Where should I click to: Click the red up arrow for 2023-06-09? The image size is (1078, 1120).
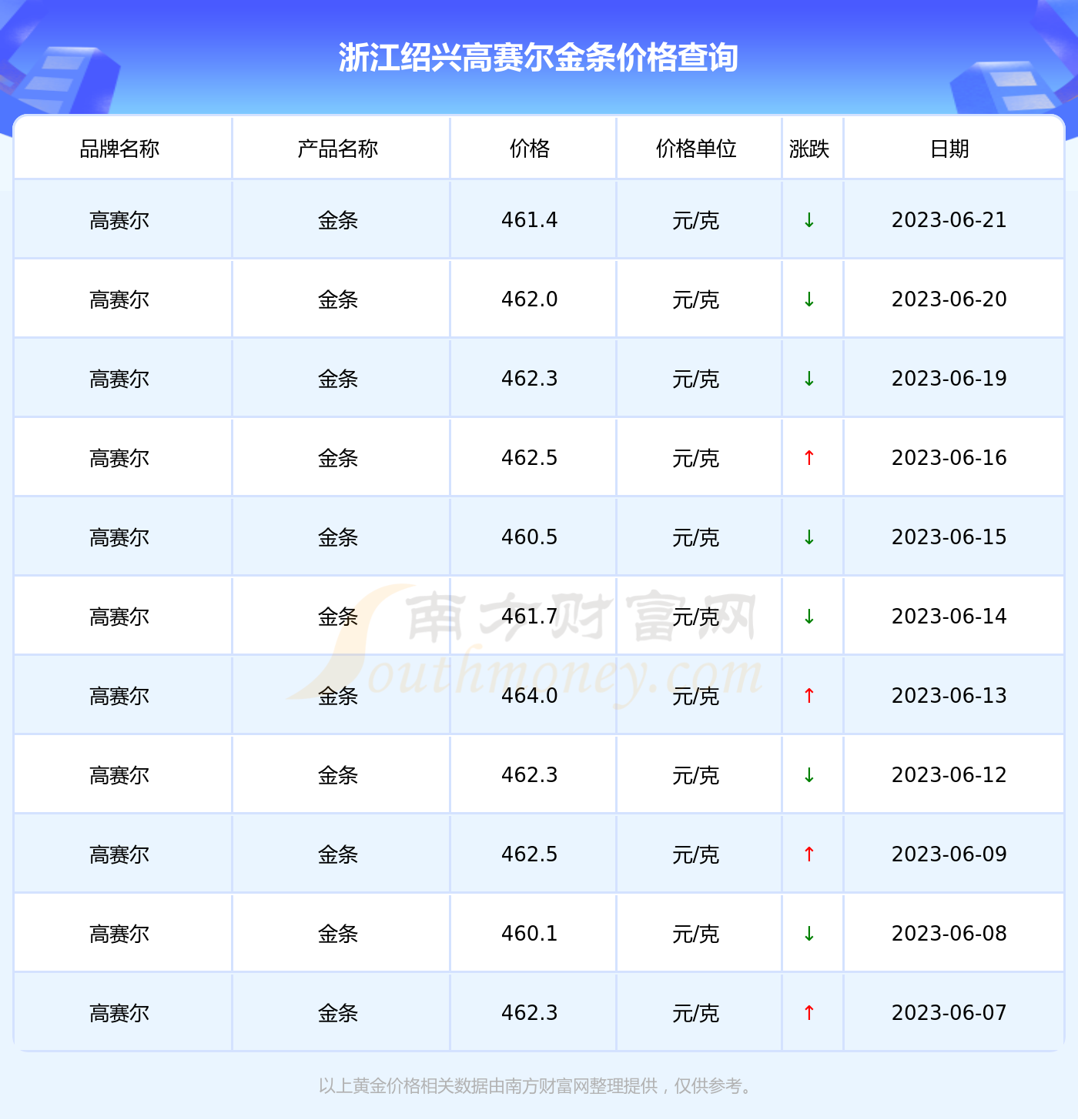[808, 854]
